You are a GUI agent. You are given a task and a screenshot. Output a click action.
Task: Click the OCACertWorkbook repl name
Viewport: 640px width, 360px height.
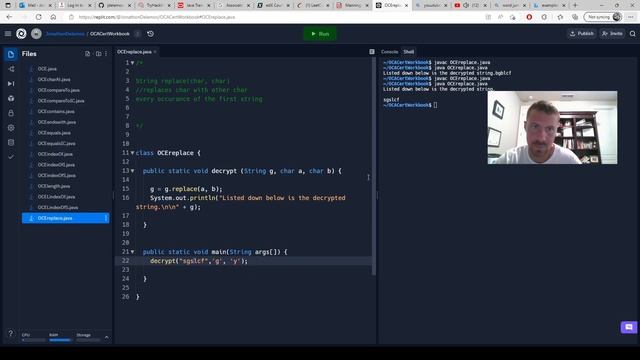(x=110, y=34)
